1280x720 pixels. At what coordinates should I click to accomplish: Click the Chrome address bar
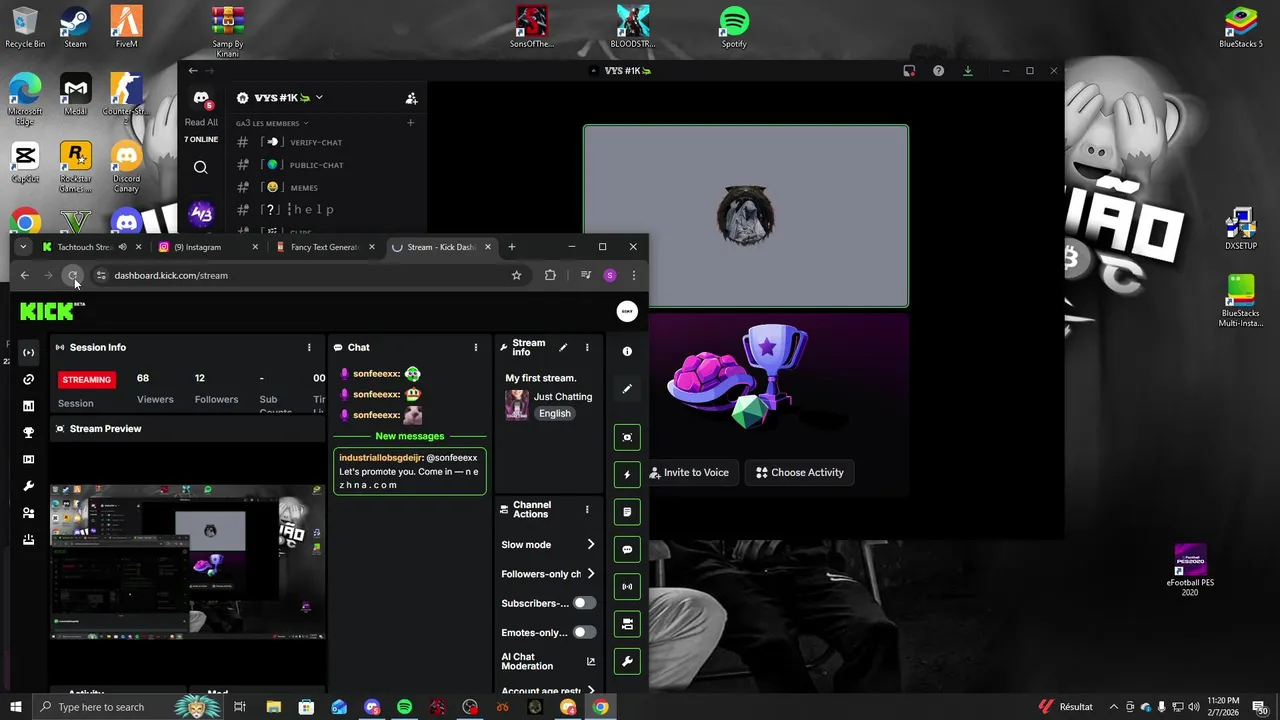[310, 275]
